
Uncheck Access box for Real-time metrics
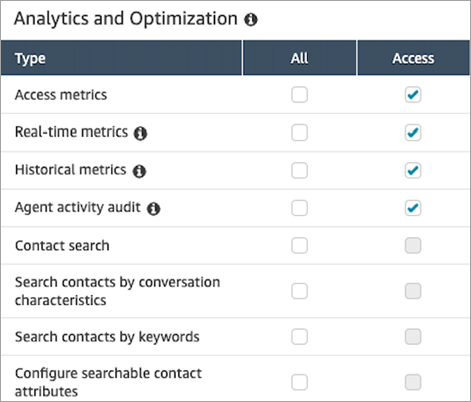click(413, 133)
